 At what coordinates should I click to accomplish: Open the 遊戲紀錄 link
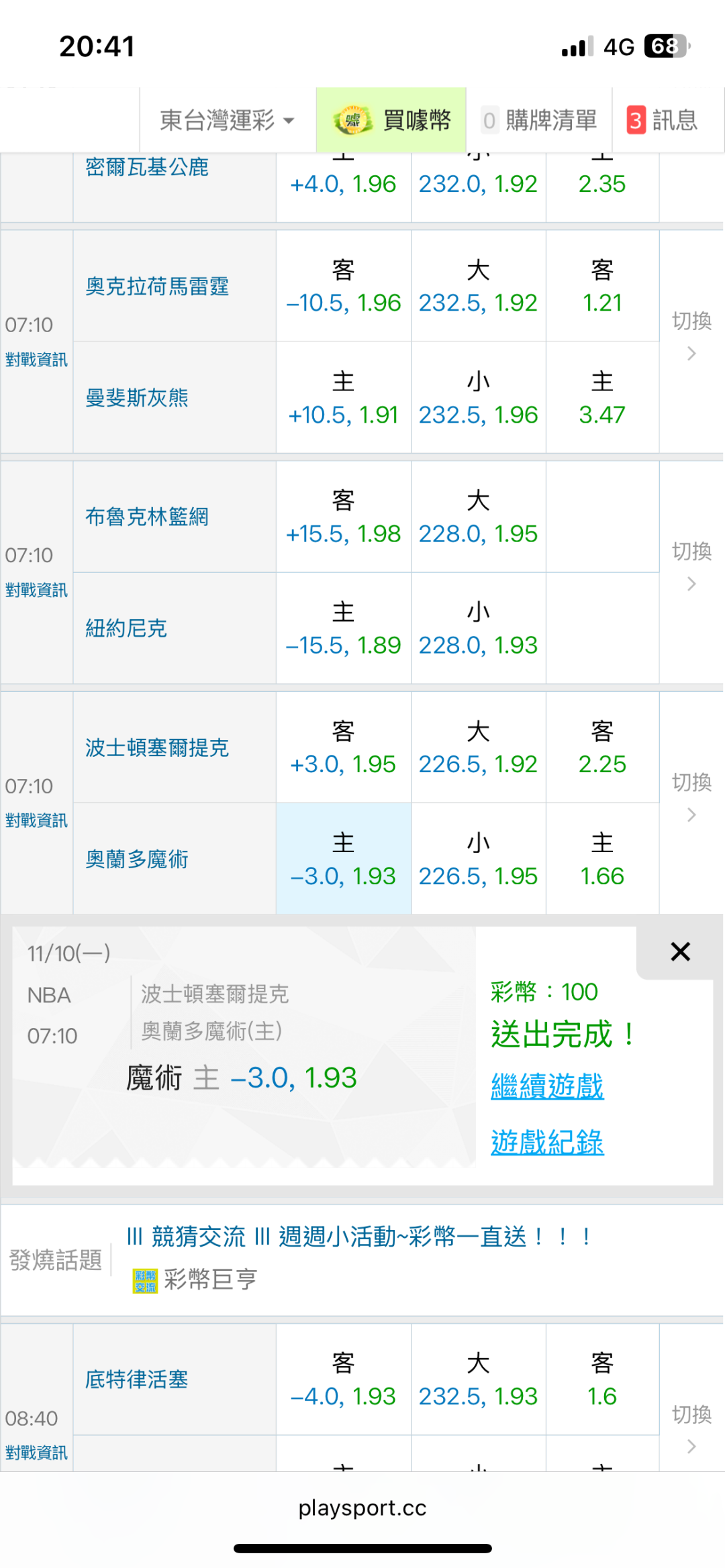[547, 1143]
